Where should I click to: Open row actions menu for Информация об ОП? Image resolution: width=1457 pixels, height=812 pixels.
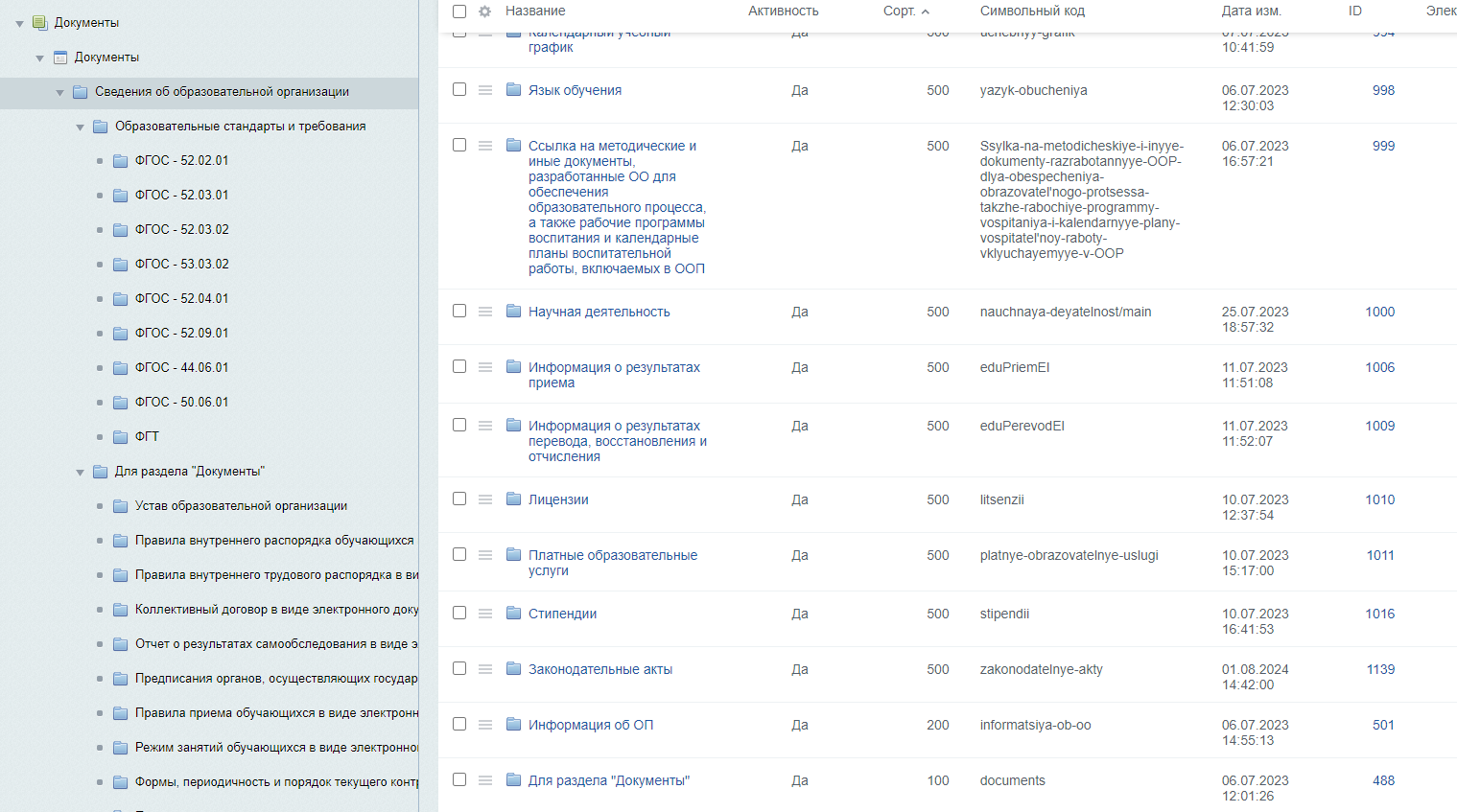click(x=485, y=725)
